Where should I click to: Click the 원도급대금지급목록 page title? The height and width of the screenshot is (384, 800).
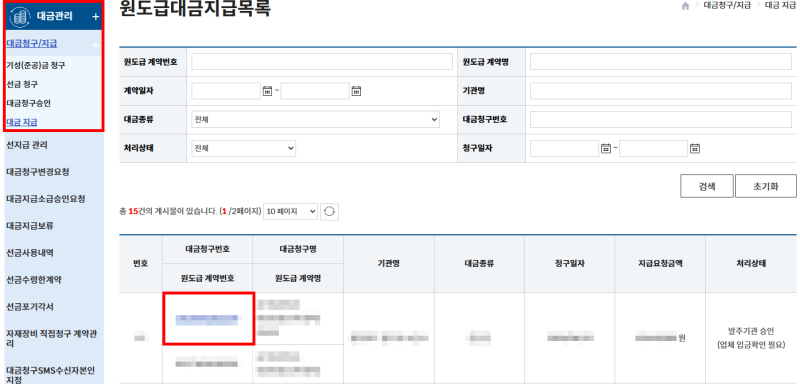pos(194,8)
